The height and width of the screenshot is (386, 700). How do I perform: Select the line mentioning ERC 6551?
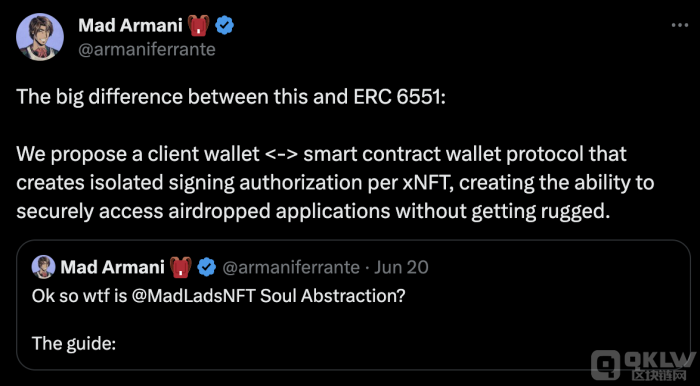pos(231,97)
